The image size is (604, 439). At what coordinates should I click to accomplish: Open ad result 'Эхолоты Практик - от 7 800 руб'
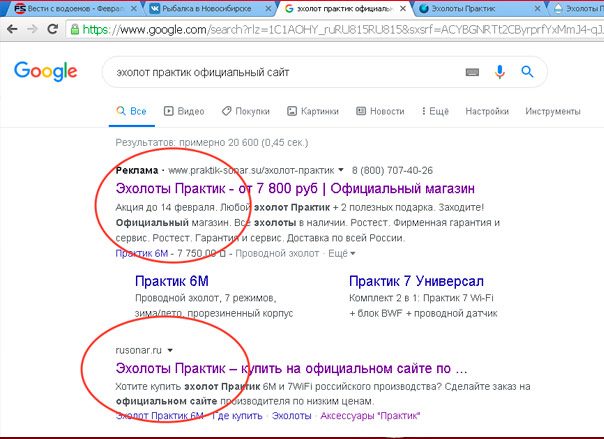[x=295, y=189]
